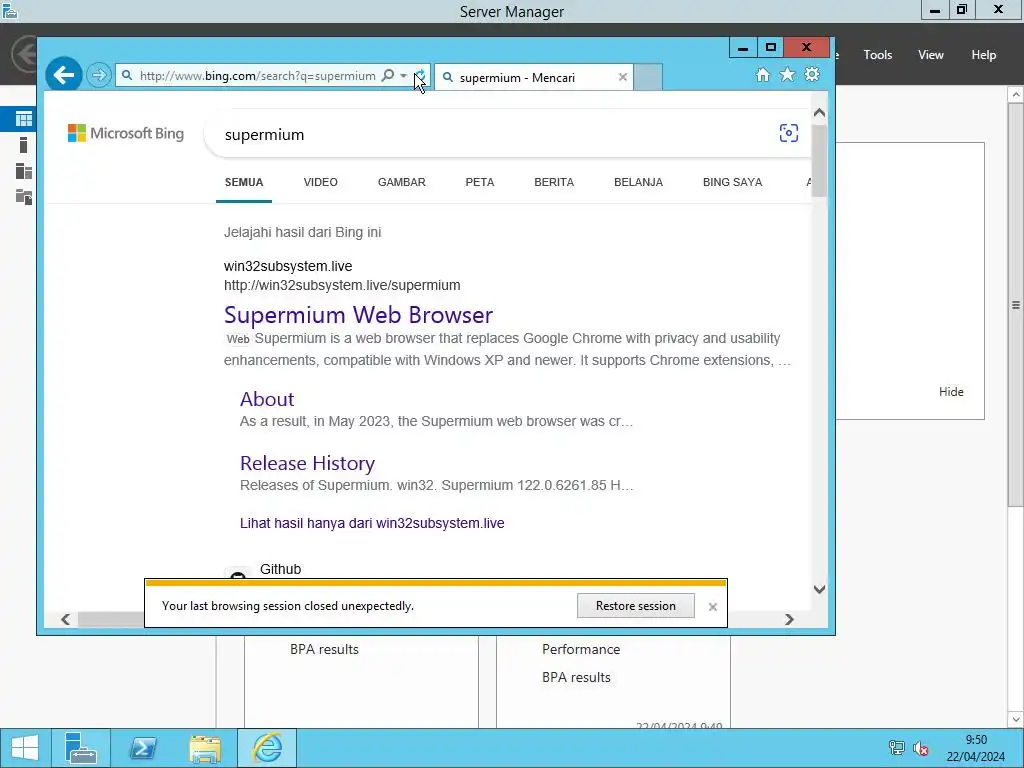Screen dimensions: 1024x768
Task: Open a new blank tab in IE
Action: (648, 77)
